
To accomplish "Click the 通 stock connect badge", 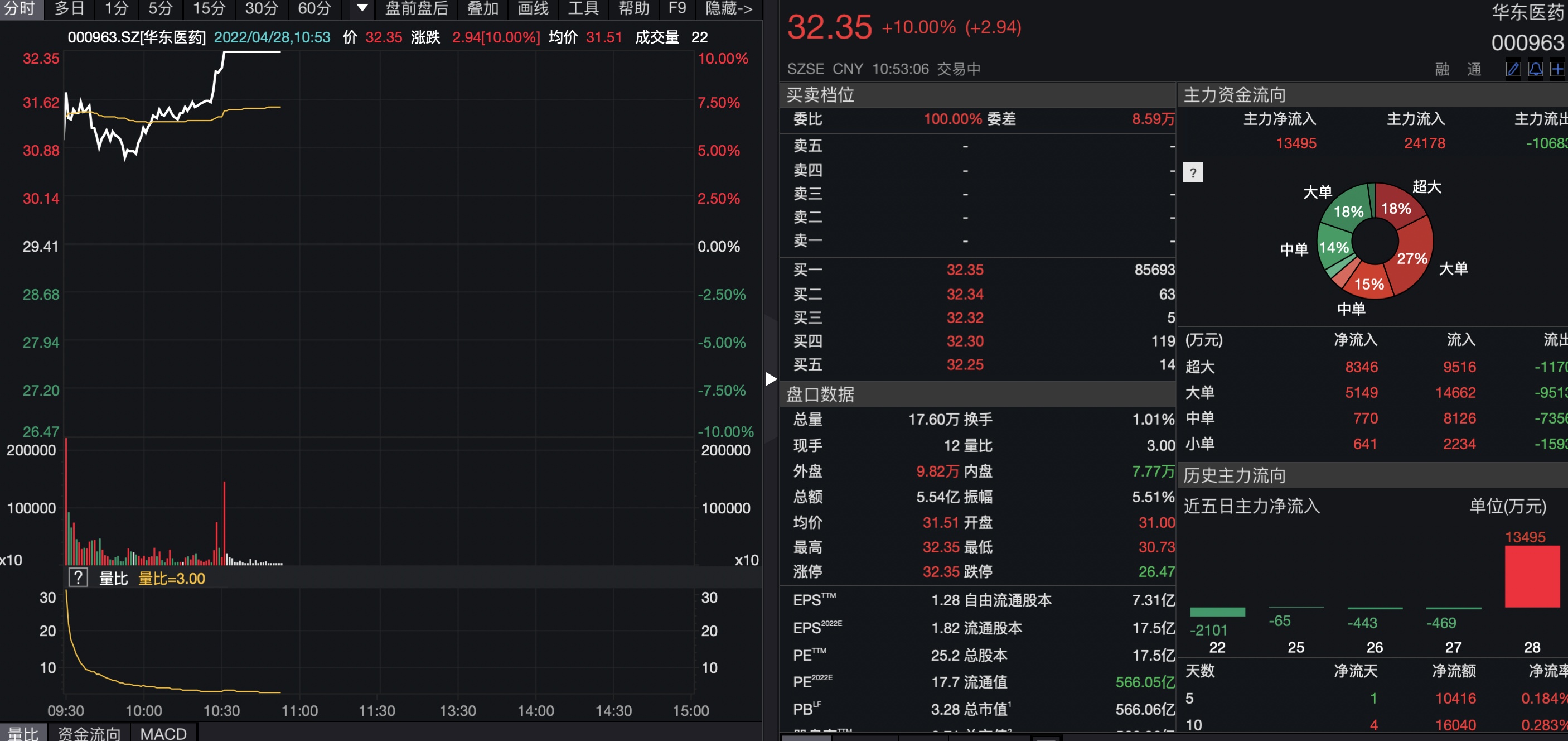I will pos(1474,69).
